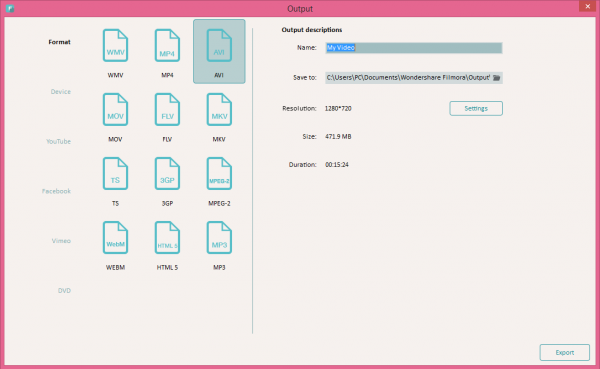600x369 pixels.
Task: Pick the MOV format icon
Action: click(115, 109)
